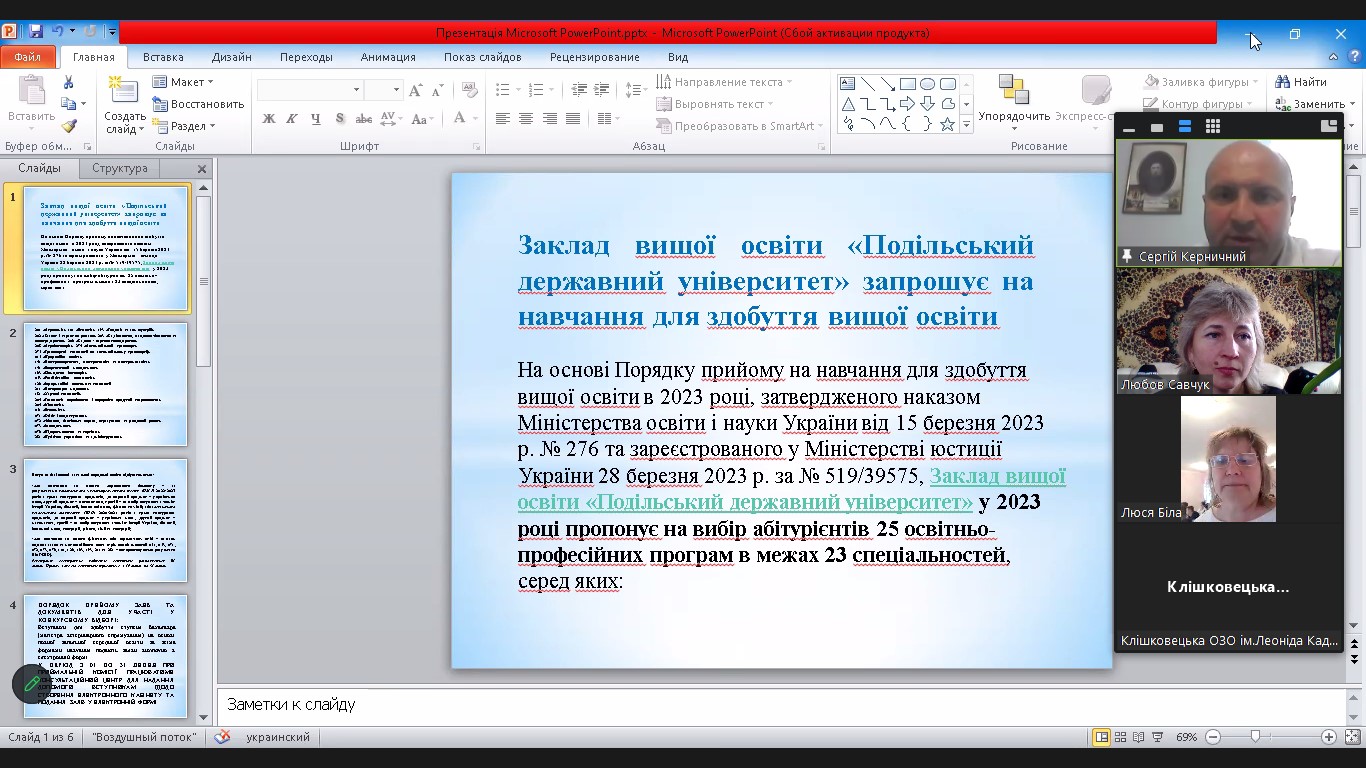This screenshot has width=1366, height=768.
Task: Click the Восстановить reset button
Action: [198, 104]
